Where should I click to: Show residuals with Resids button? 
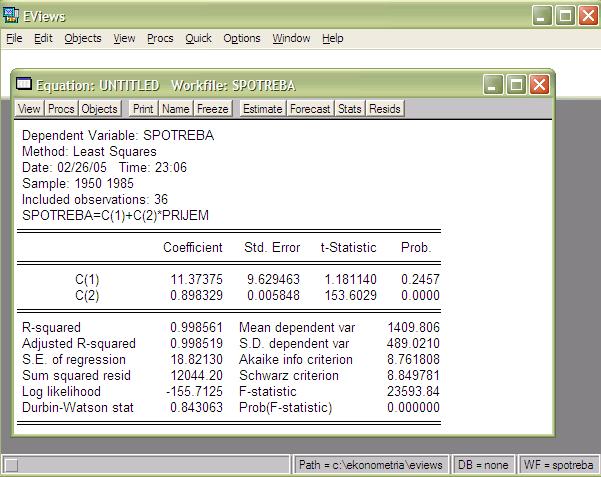pos(384,109)
